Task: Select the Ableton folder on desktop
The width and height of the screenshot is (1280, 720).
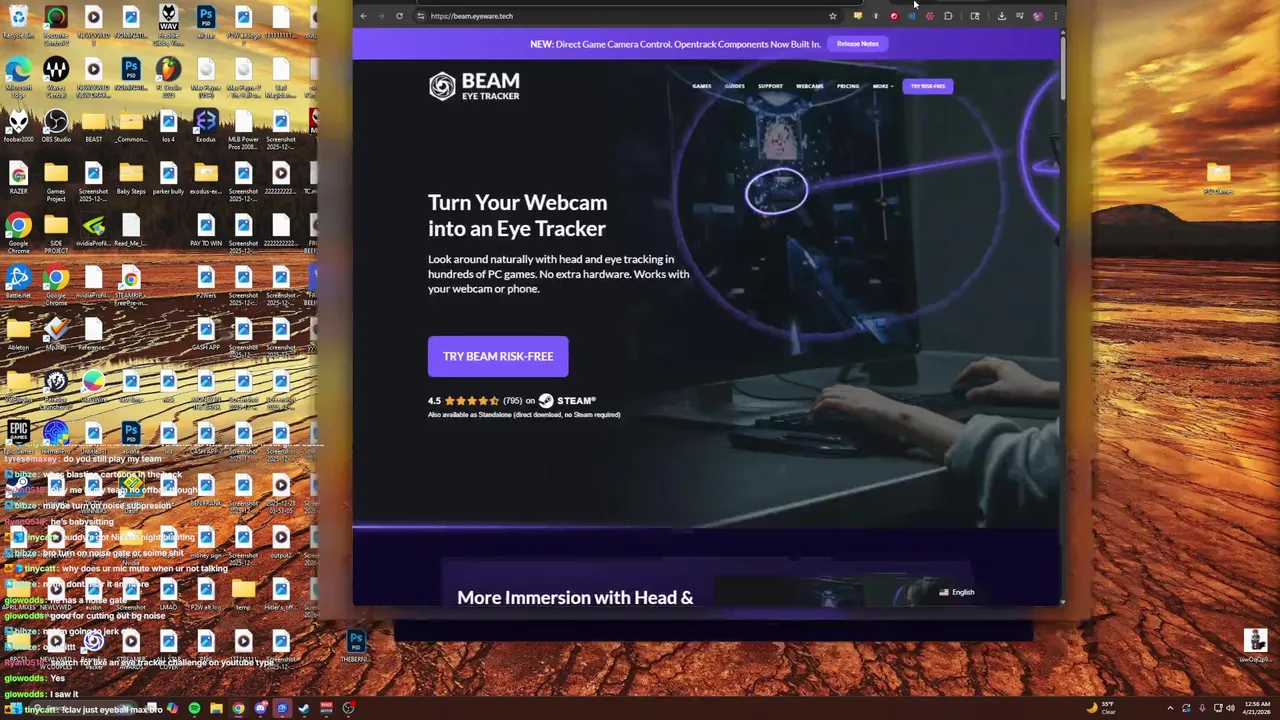Action: coord(18,335)
